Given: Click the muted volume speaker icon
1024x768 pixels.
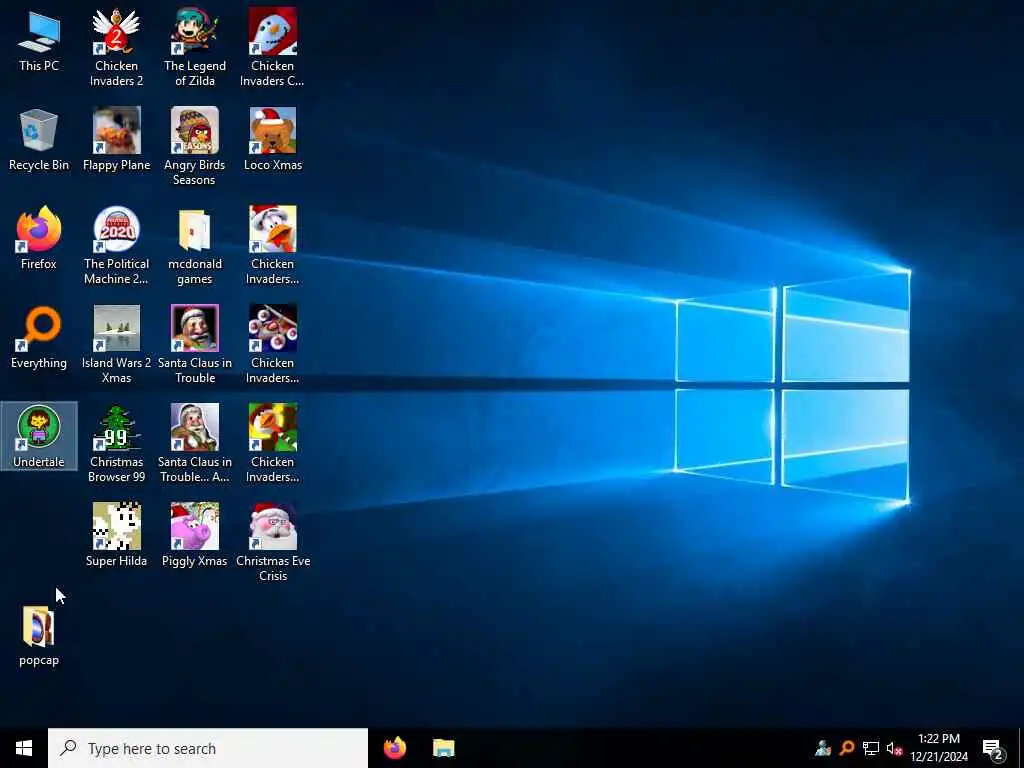Looking at the screenshot, I should 894,748.
